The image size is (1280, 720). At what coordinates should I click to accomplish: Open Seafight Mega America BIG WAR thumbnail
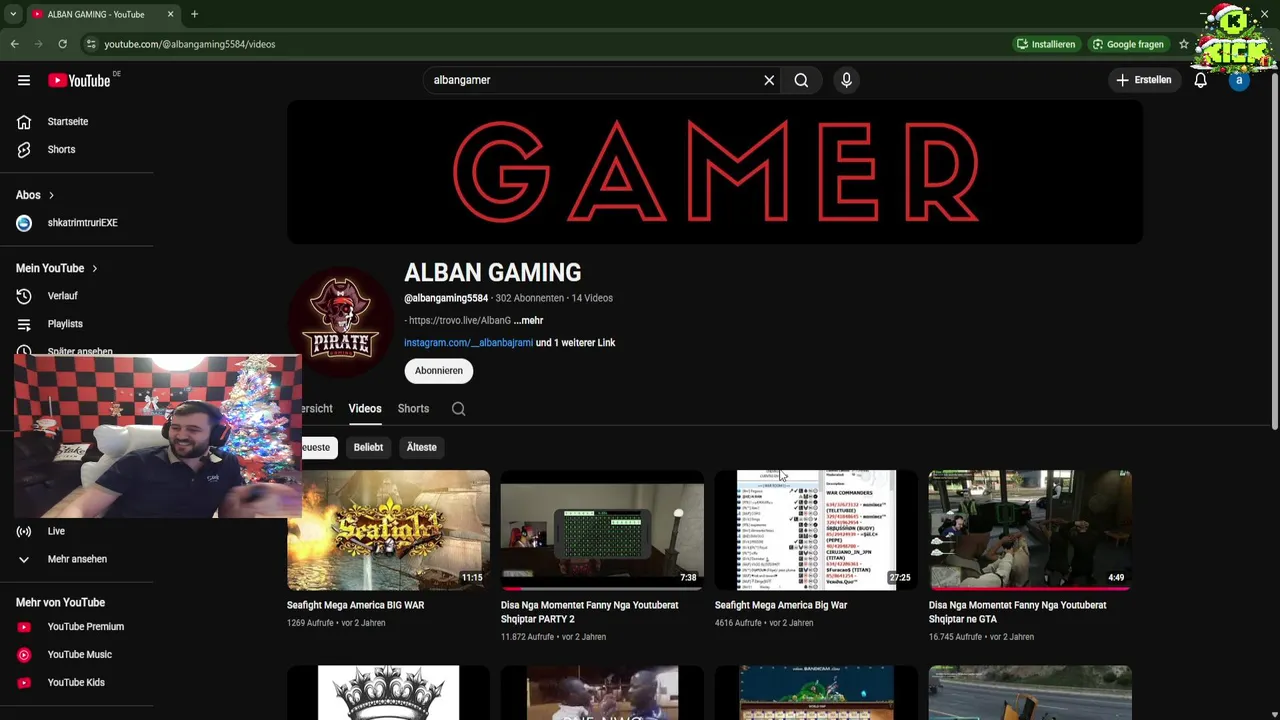click(x=388, y=530)
